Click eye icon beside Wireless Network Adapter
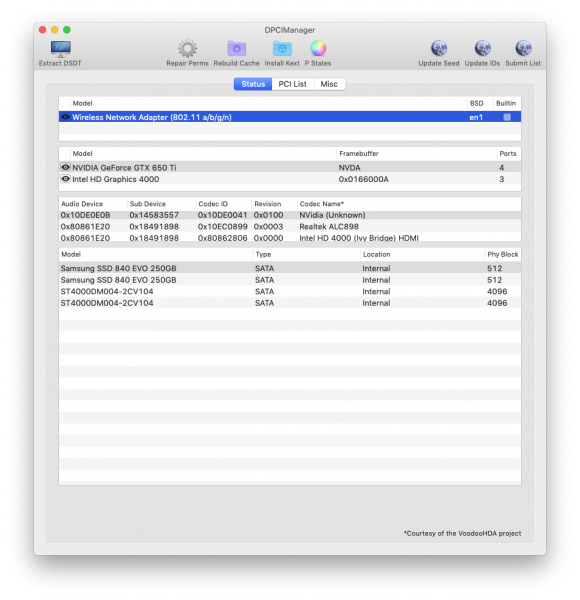580x600 pixels. 65,117
